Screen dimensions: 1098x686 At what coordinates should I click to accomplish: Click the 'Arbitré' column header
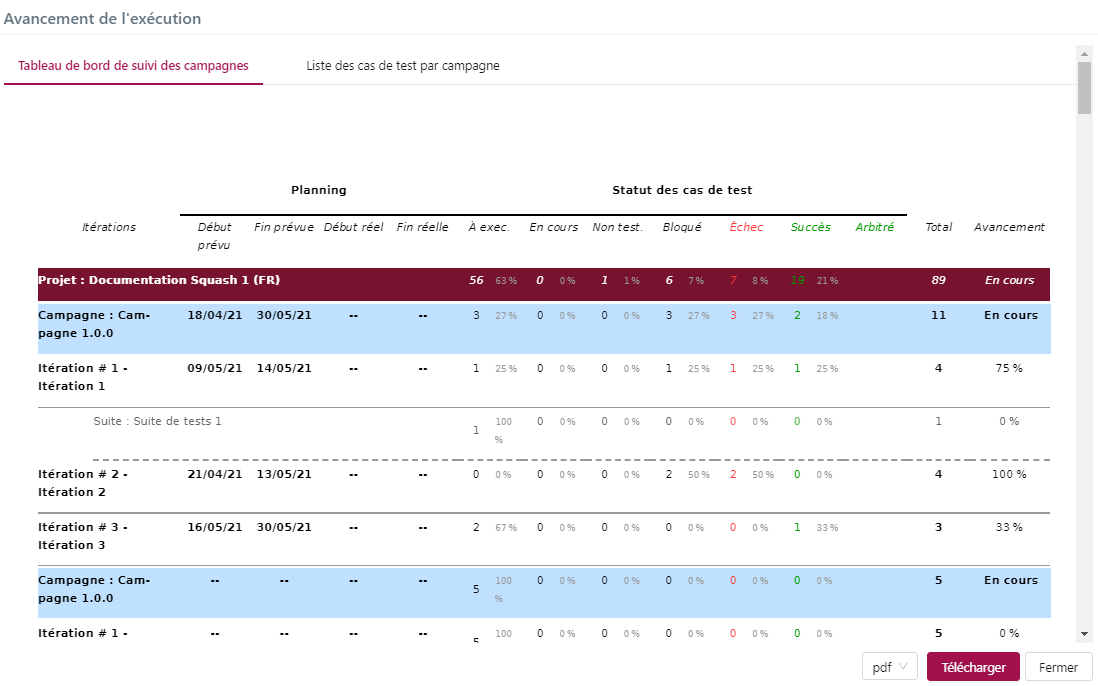tap(874, 227)
